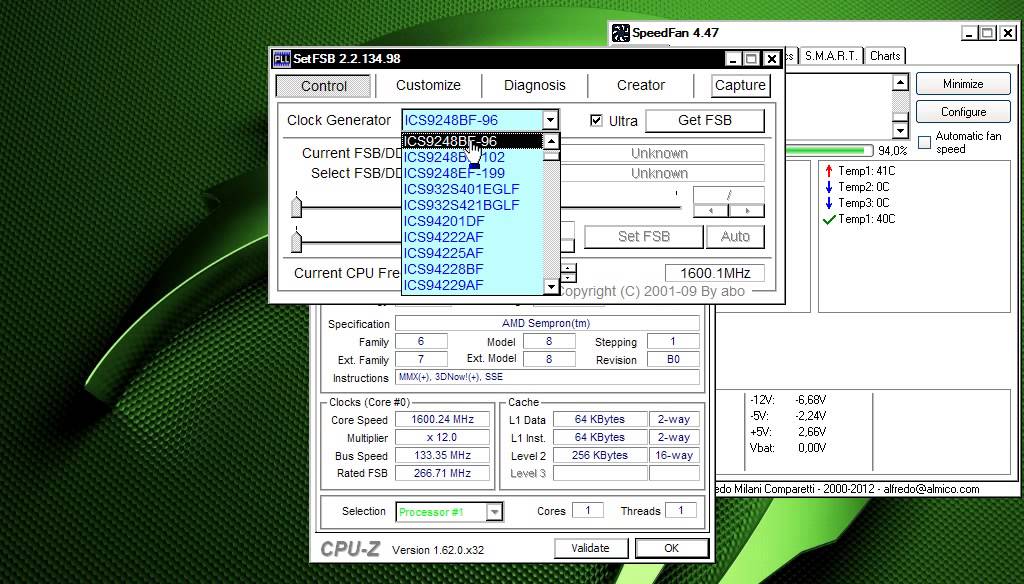Open the Charts tab in SpeedFan
This screenshot has width=1024, height=584.
885,56
